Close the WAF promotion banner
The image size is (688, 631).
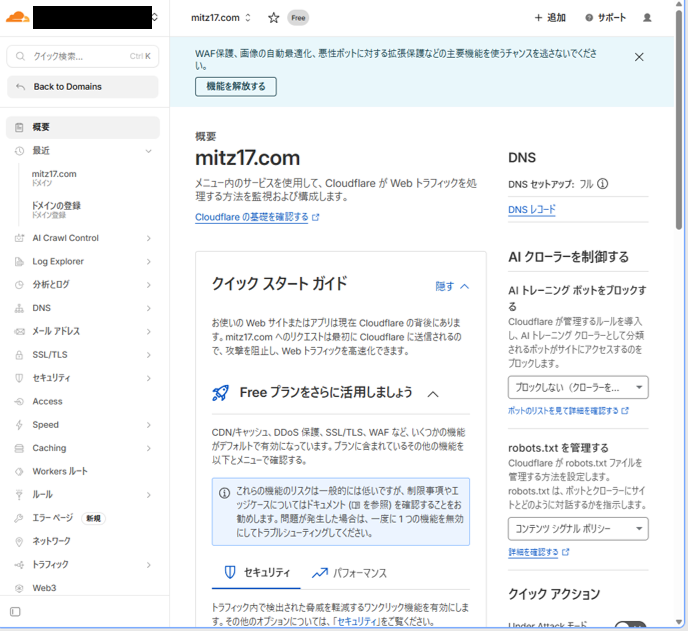[639, 57]
